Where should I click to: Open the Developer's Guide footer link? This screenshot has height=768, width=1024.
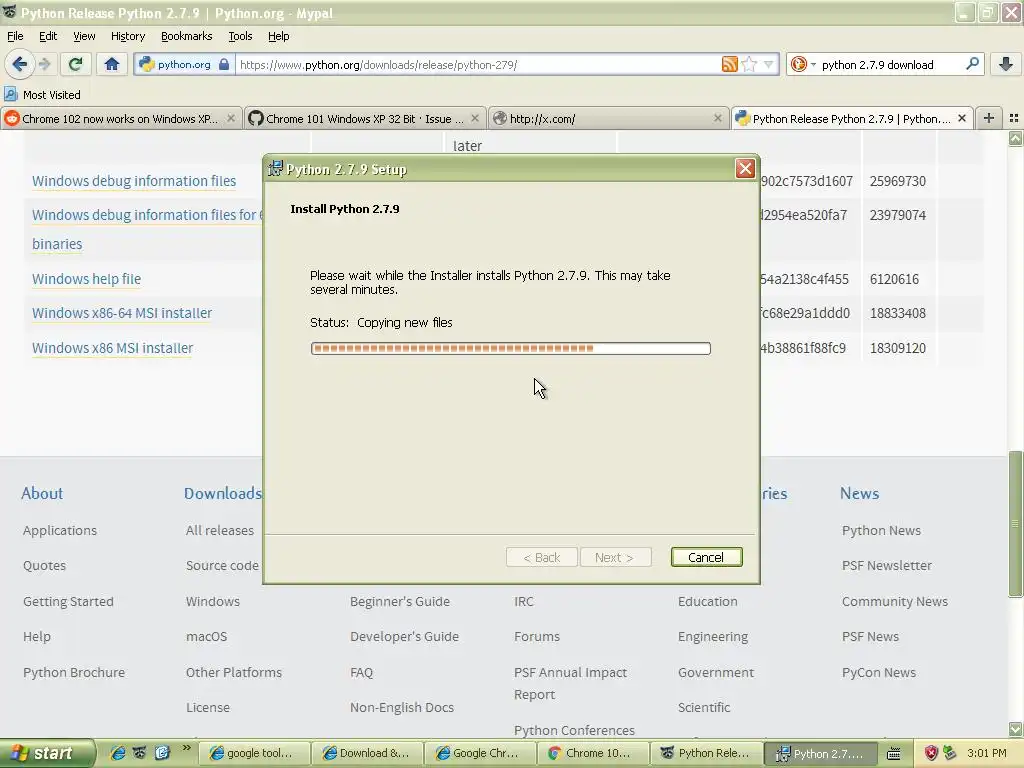tap(404, 637)
